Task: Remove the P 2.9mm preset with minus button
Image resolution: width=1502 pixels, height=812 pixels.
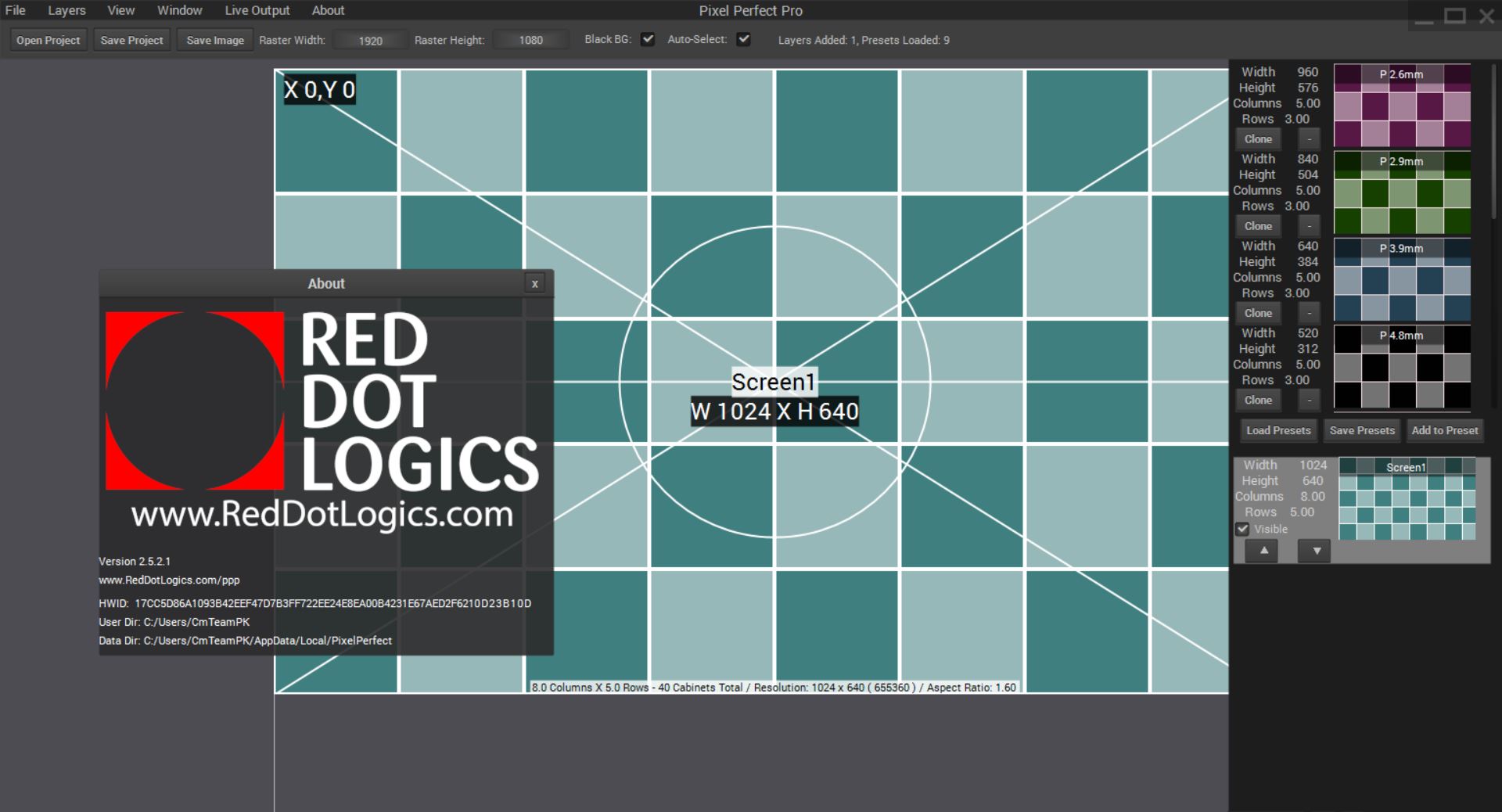Action: point(1310,226)
